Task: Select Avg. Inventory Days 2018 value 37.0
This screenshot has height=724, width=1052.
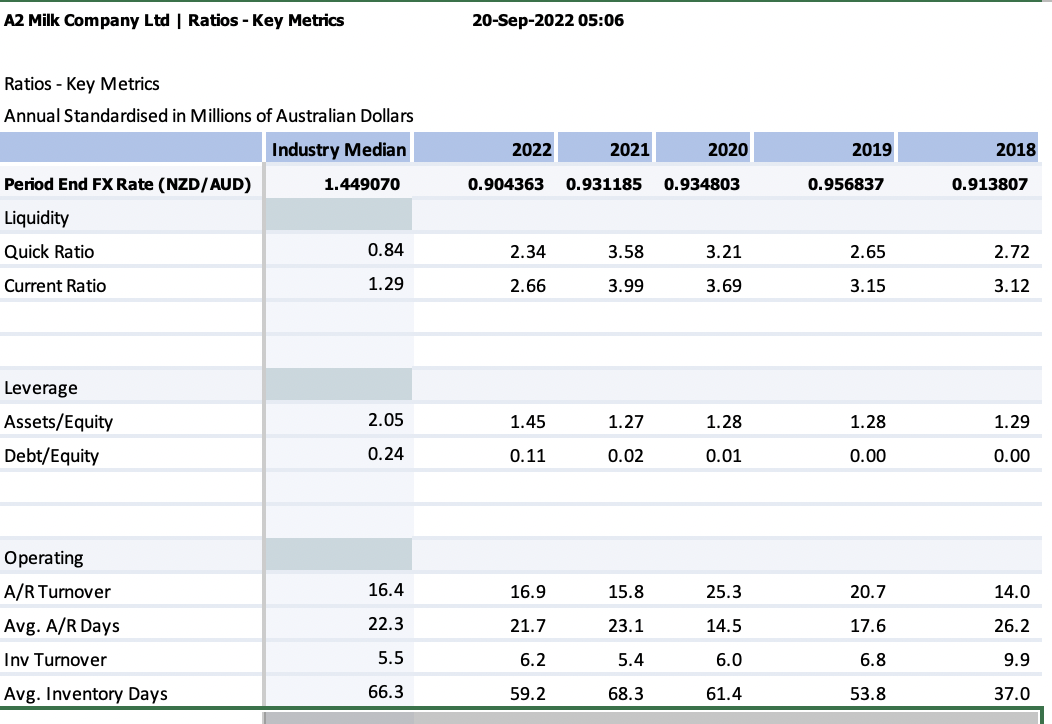Action: point(1012,694)
